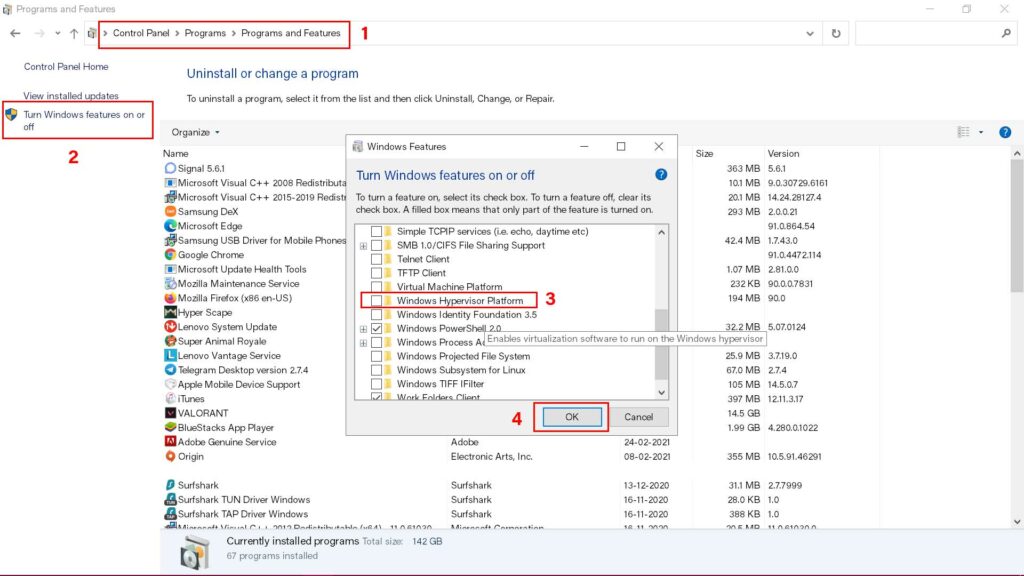The image size is (1024, 576).
Task: Expand SMB 1.0/CIFS File Sharing Support node
Action: (363, 246)
